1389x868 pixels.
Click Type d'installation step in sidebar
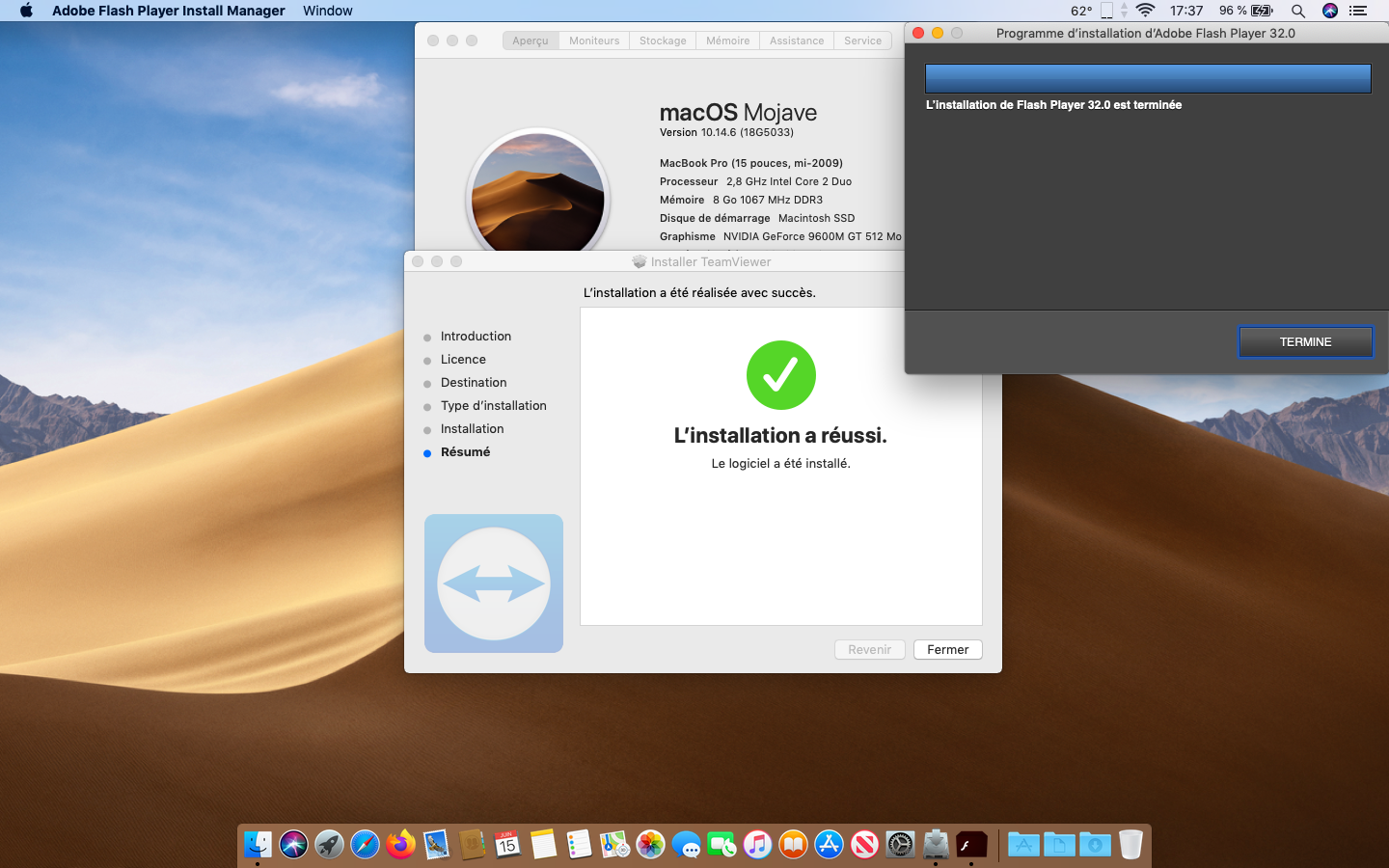click(x=494, y=405)
